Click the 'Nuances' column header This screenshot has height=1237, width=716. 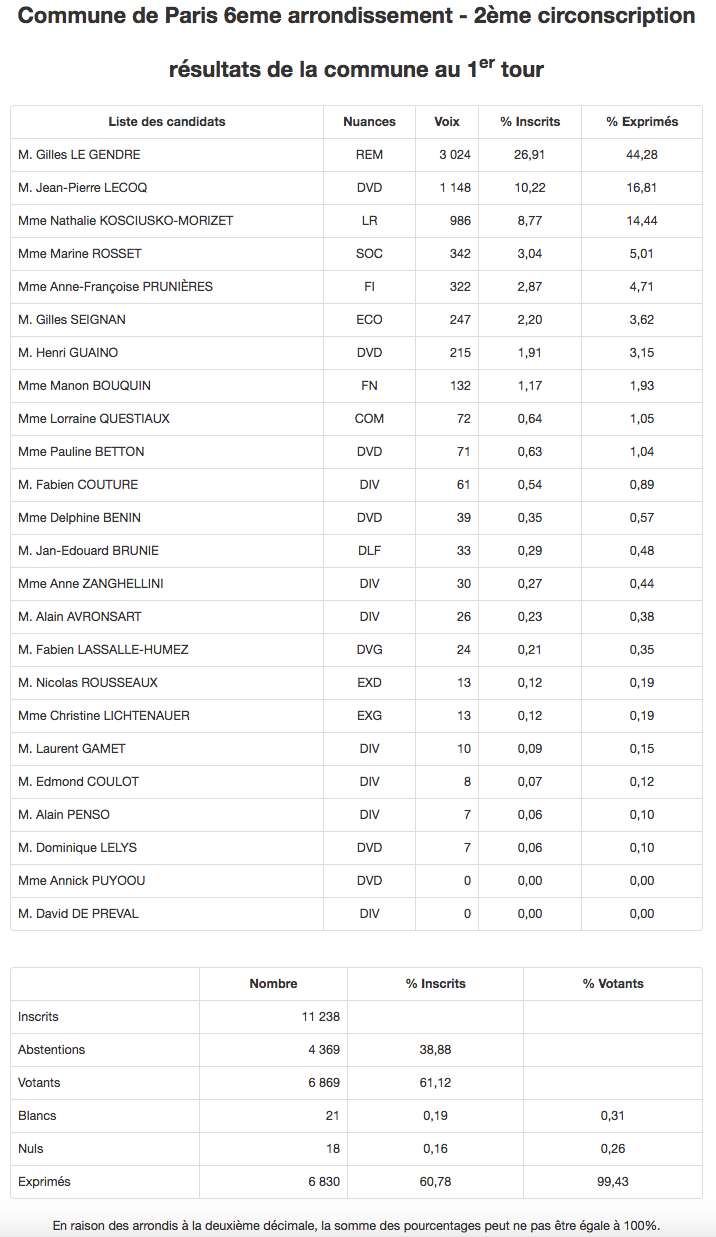[x=369, y=122]
